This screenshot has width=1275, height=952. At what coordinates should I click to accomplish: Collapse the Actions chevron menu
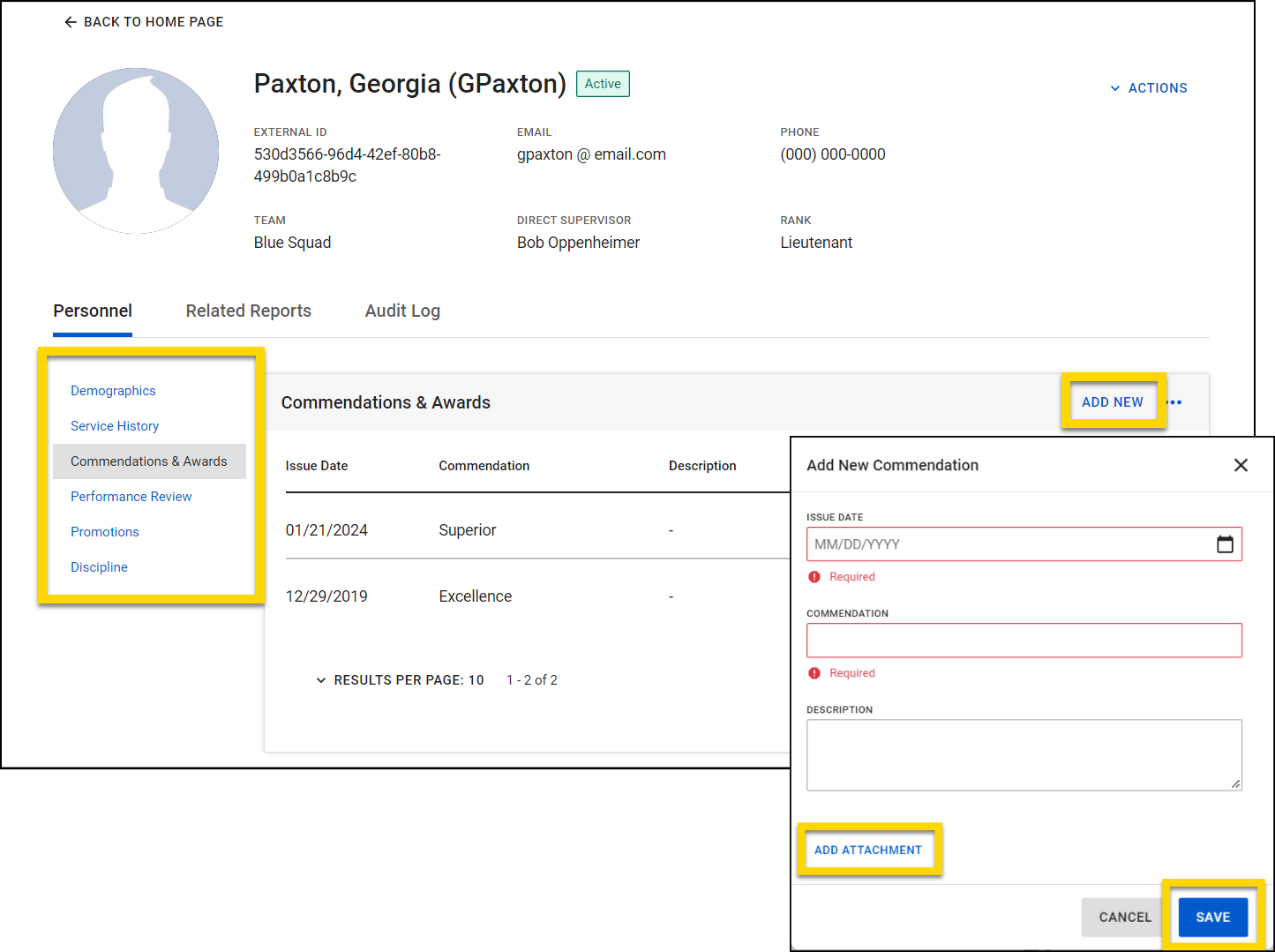tap(1115, 87)
